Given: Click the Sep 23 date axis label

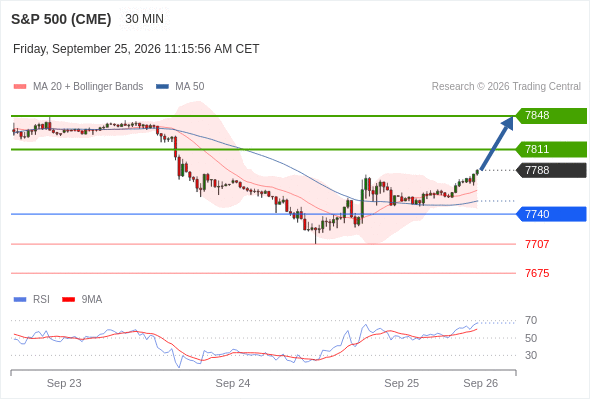Looking at the screenshot, I should [x=64, y=383].
